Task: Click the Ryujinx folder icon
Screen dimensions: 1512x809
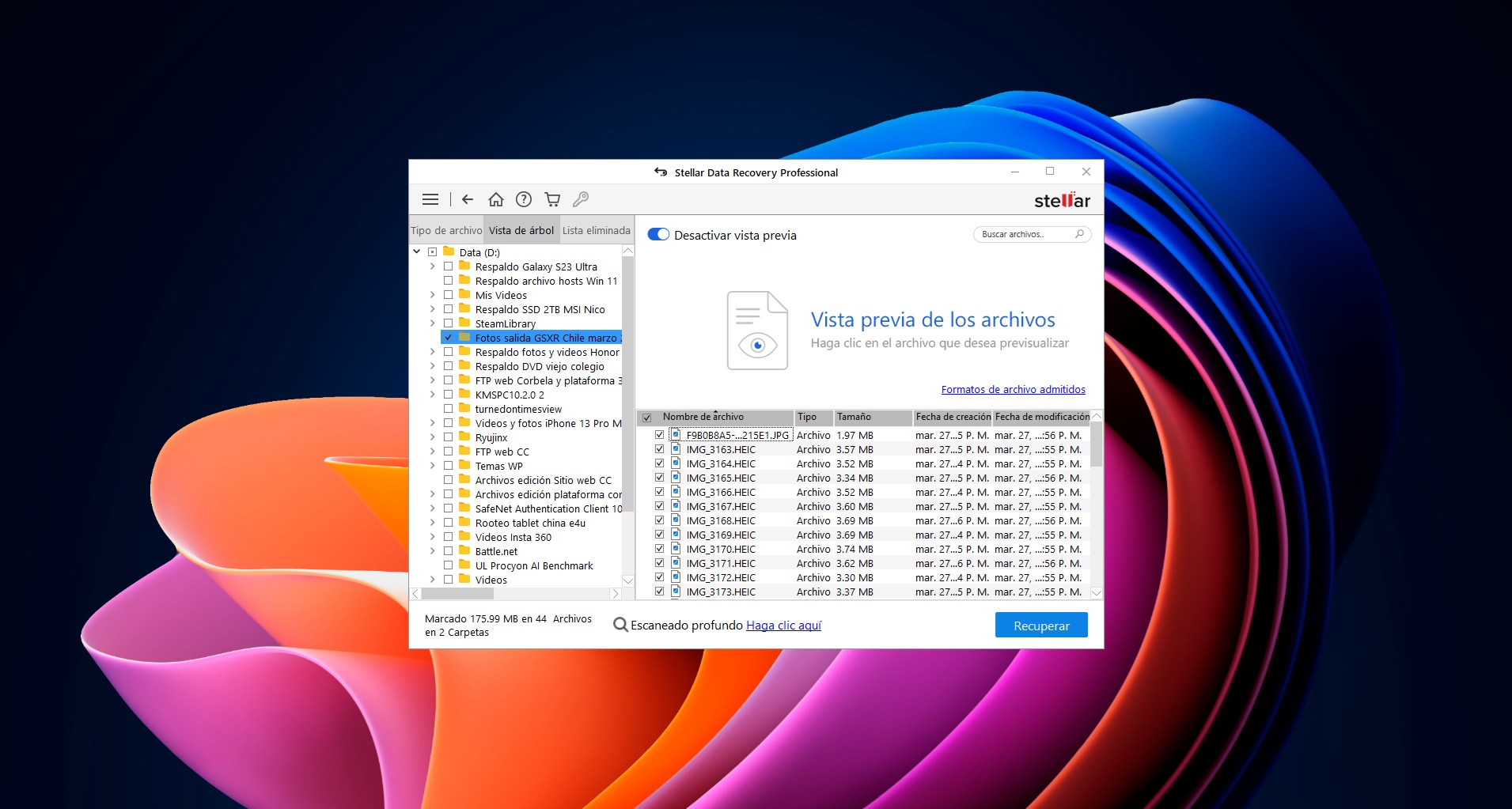Action: [464, 437]
